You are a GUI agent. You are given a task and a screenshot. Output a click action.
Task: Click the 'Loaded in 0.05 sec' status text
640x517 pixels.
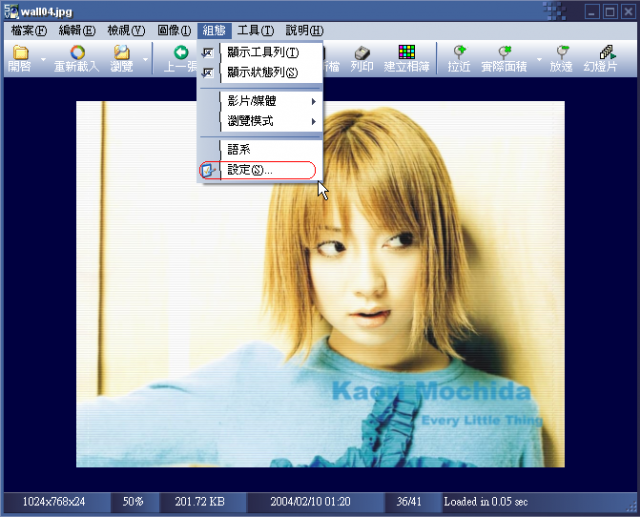click(x=486, y=501)
